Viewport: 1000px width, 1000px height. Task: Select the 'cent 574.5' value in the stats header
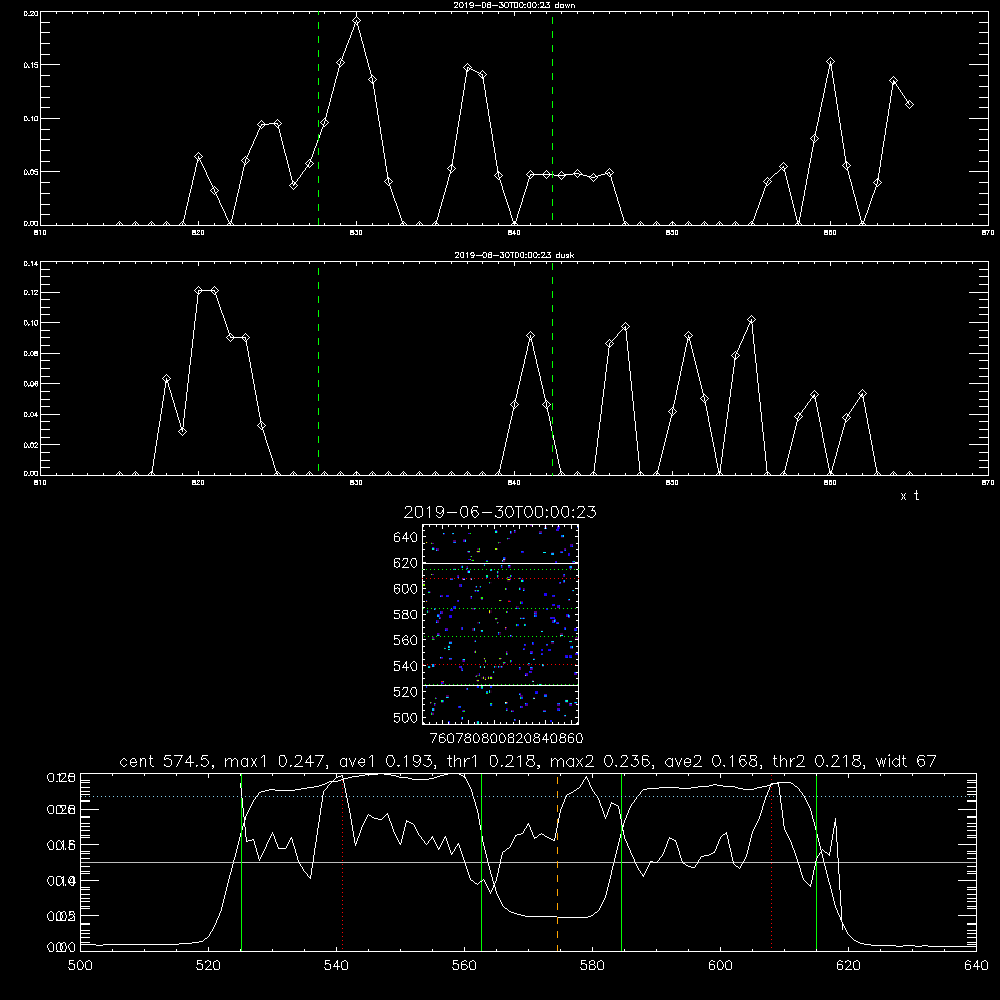169,761
